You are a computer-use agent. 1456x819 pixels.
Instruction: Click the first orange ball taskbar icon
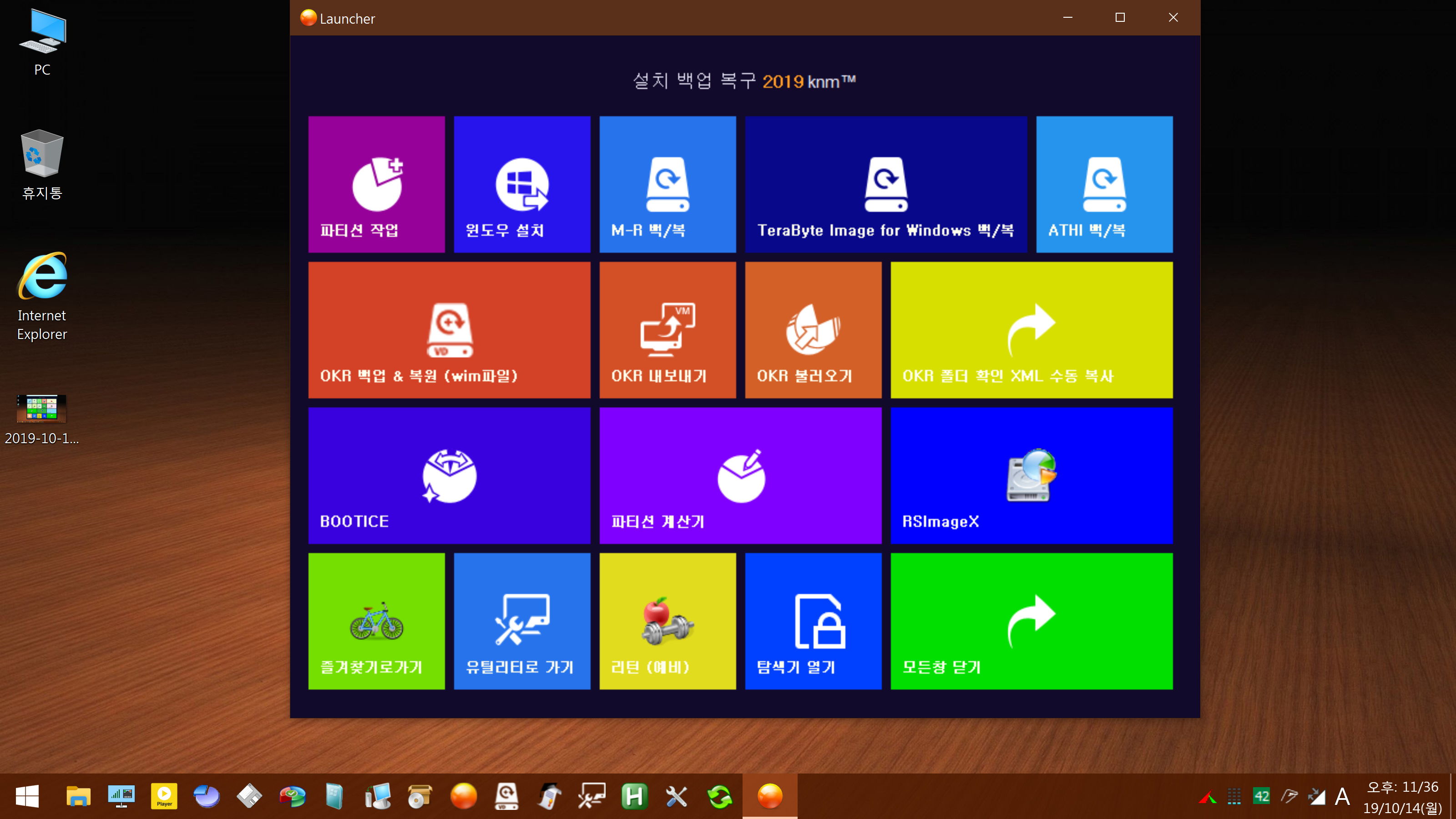point(464,796)
